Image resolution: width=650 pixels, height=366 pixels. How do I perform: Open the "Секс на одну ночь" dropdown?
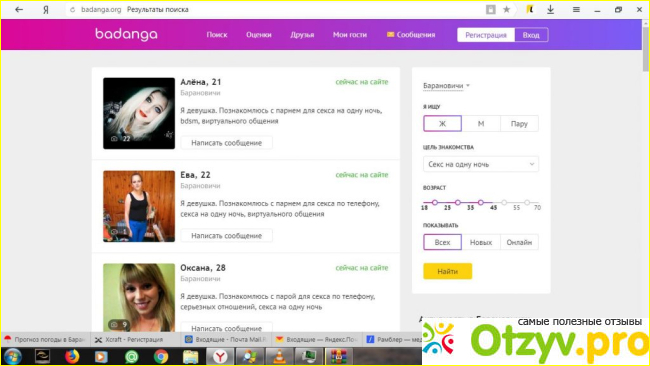481,164
